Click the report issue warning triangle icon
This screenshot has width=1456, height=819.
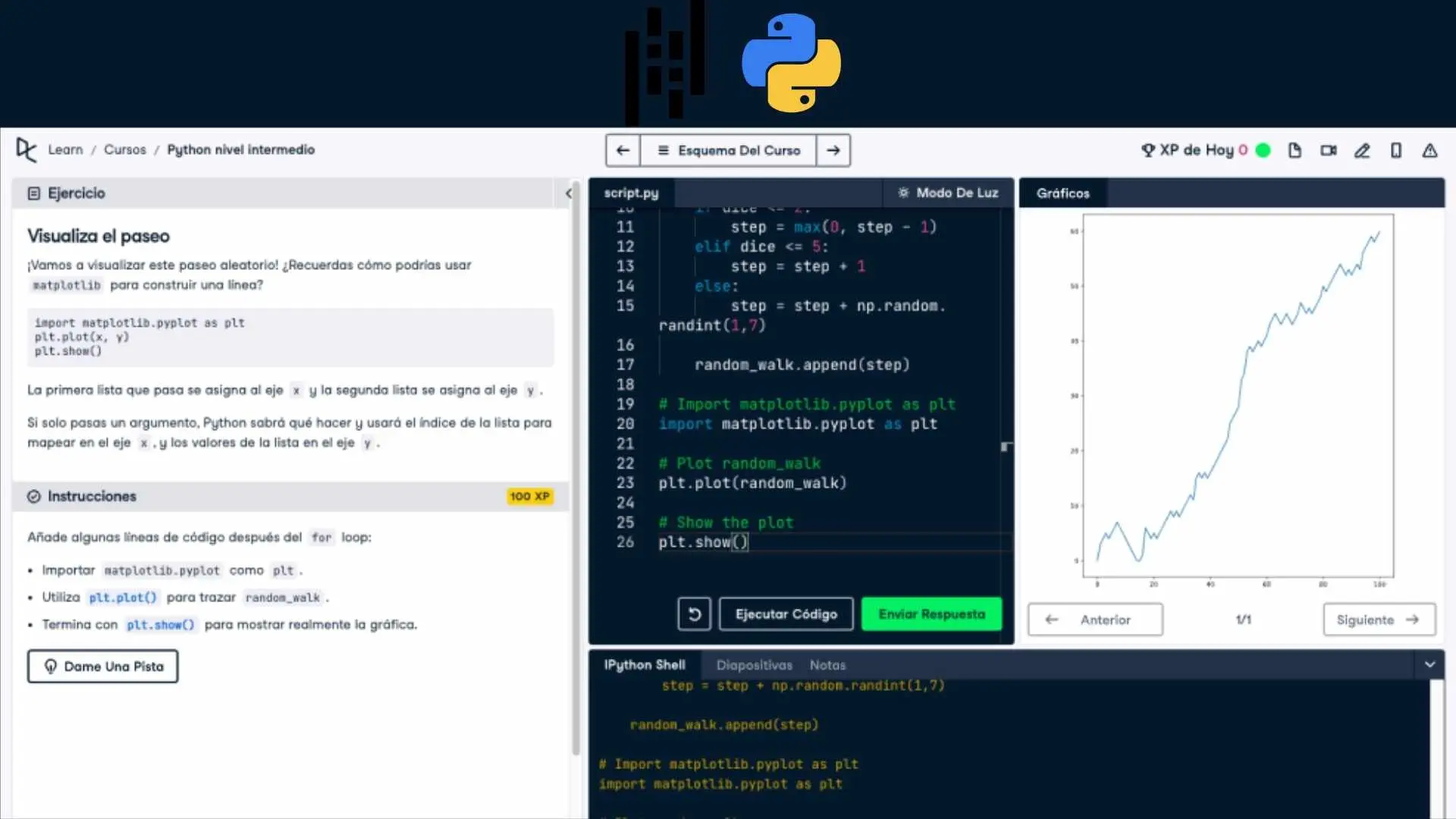click(1430, 151)
